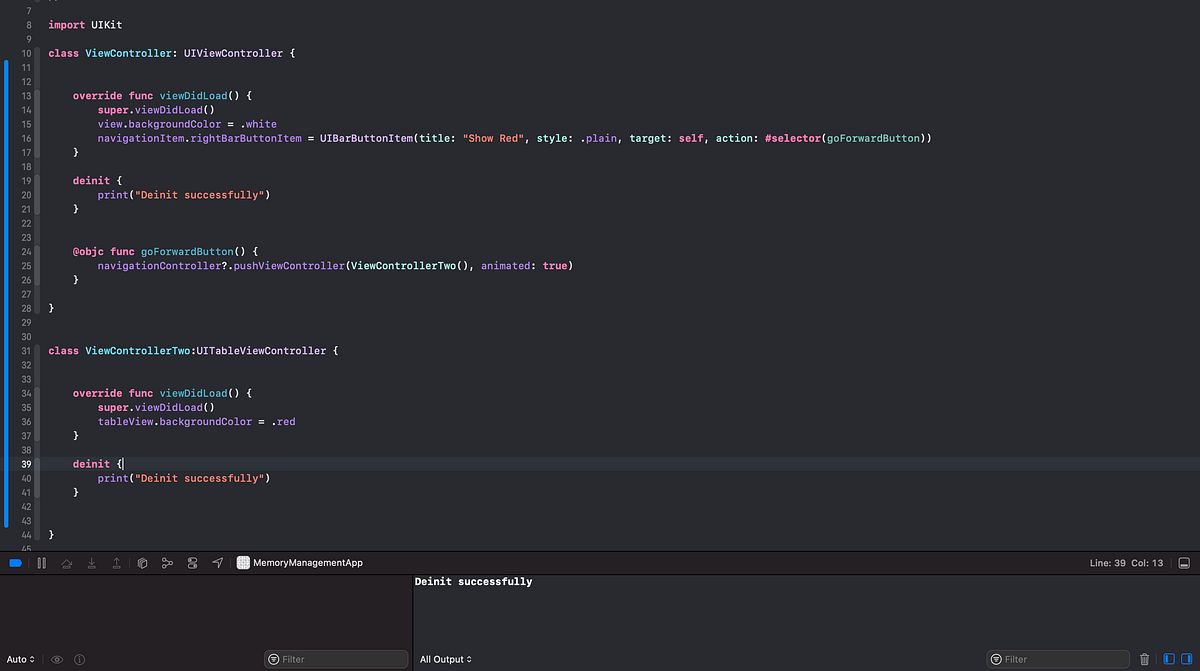Image resolution: width=1200 pixels, height=671 pixels.
Task: Toggle the console view pane
Action: point(1186,659)
